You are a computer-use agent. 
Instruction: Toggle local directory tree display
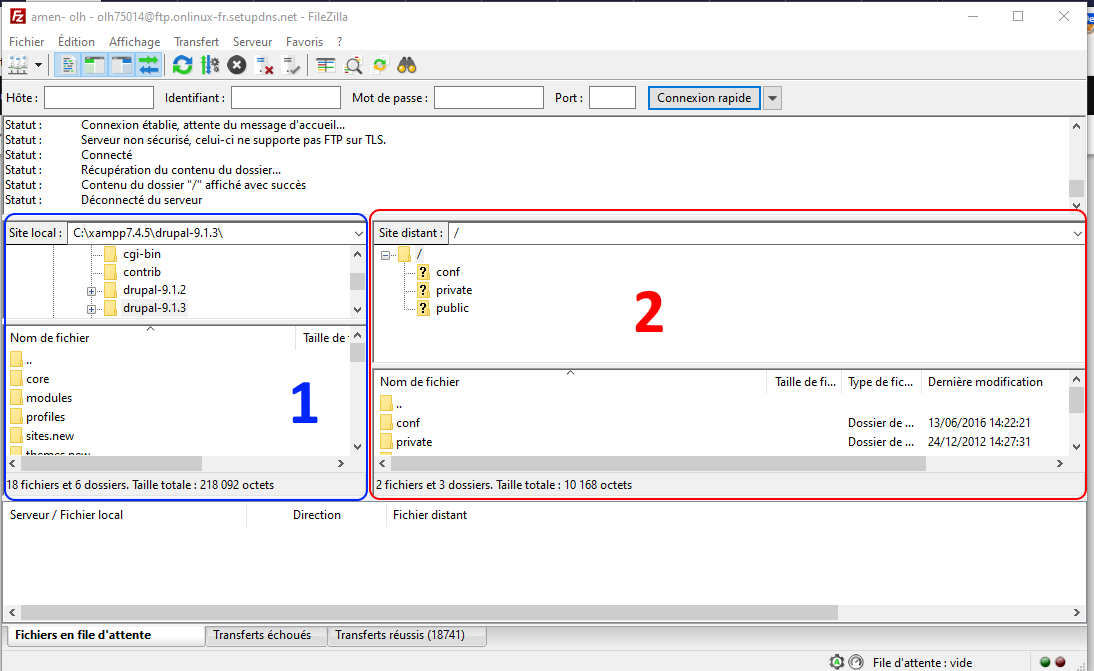(x=95, y=66)
